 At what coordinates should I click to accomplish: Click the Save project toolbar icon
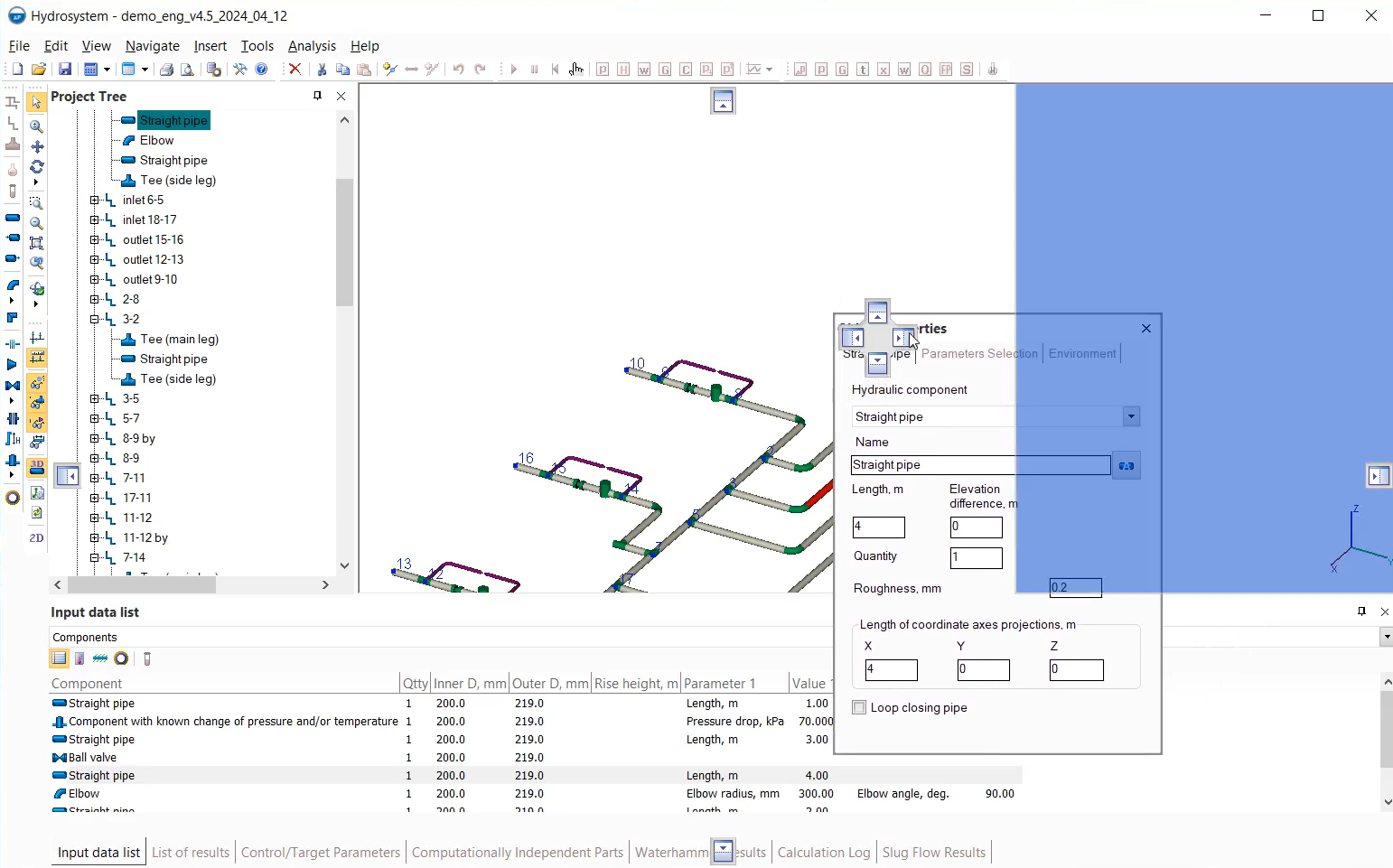[65, 70]
